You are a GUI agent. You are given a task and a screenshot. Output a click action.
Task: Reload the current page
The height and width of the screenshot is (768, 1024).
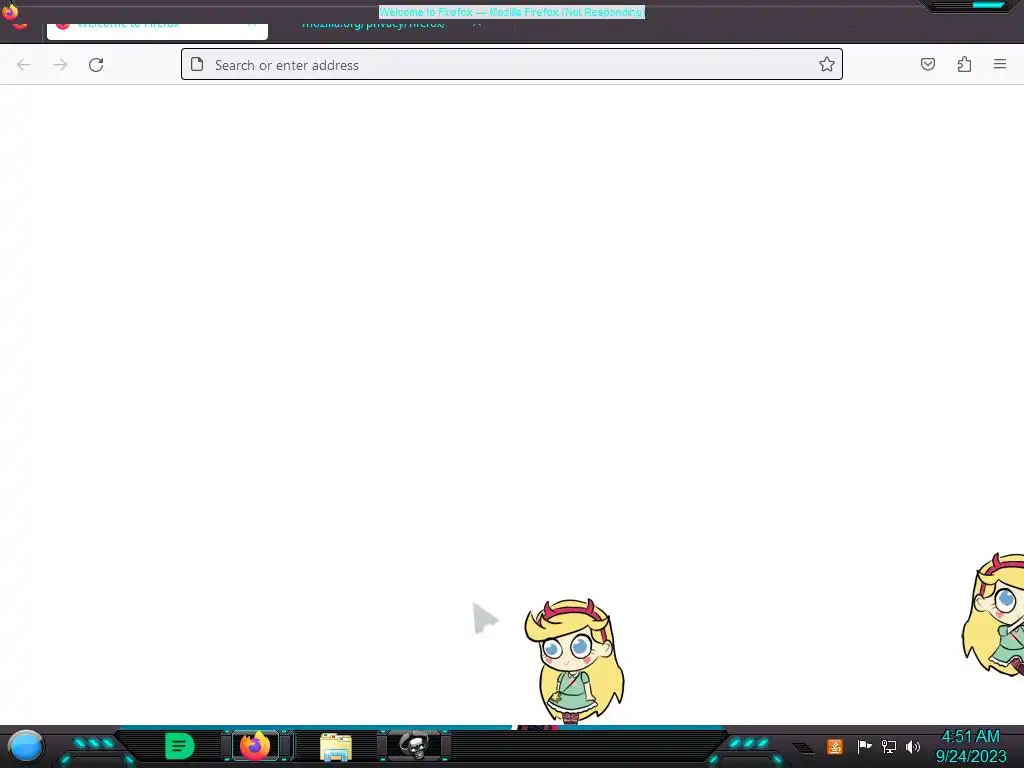point(96,65)
